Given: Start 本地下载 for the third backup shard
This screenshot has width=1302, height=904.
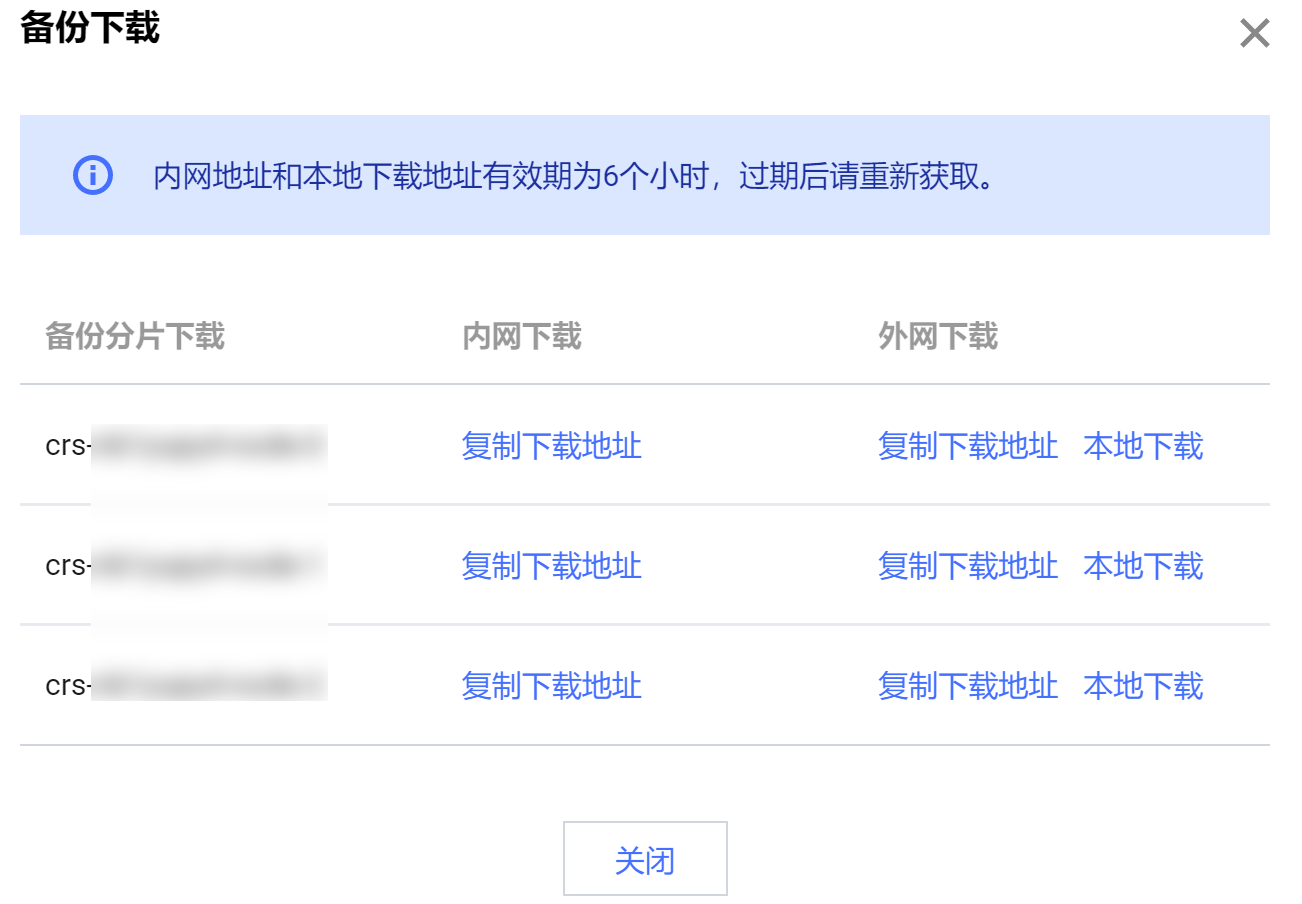Looking at the screenshot, I should [1143, 686].
